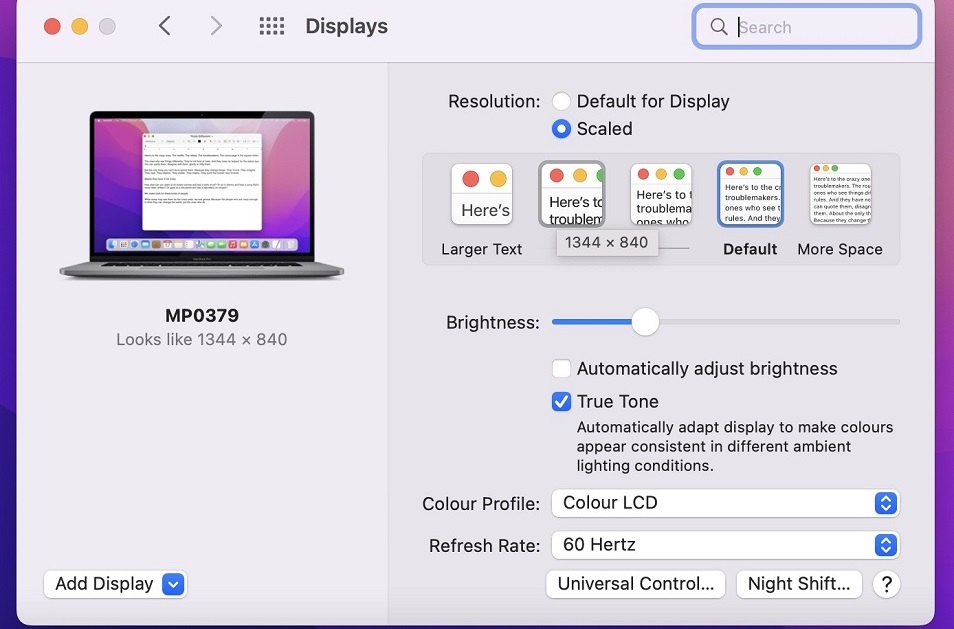The width and height of the screenshot is (954, 629).
Task: Enable Automatically adjust brightness
Action: [562, 369]
